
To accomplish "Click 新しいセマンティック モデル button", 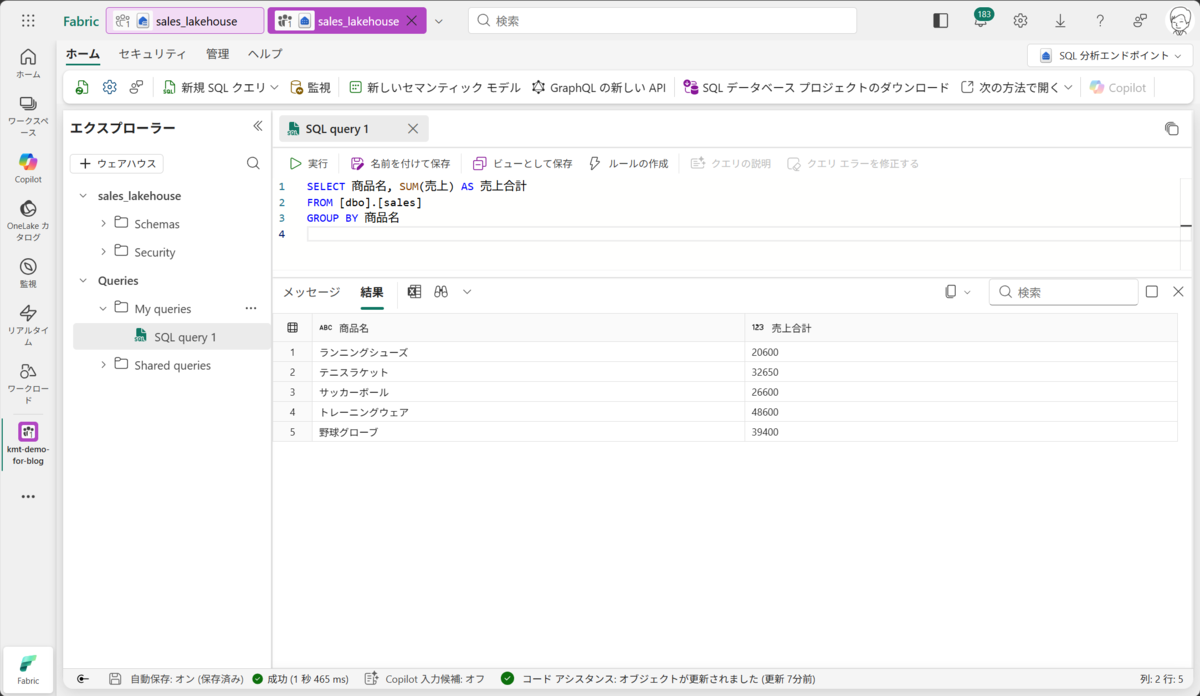I will pyautogui.click(x=435, y=88).
